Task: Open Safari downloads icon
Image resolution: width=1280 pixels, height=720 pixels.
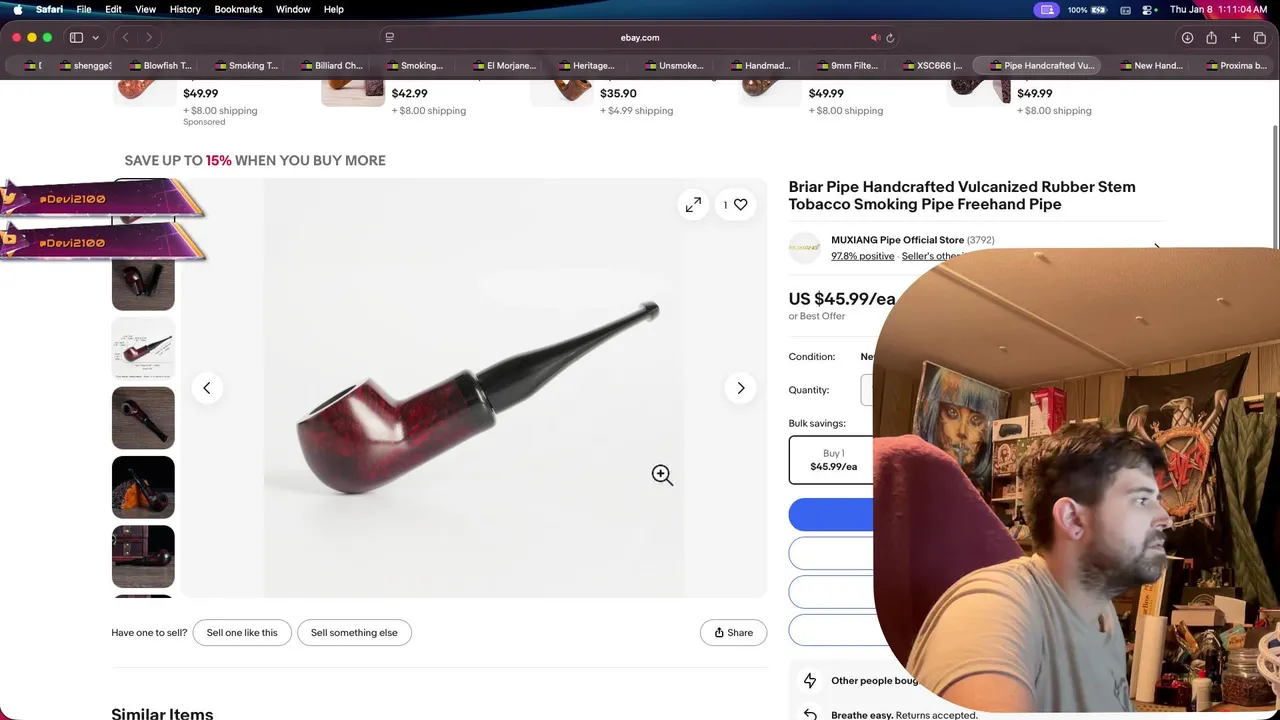Action: point(1187,38)
